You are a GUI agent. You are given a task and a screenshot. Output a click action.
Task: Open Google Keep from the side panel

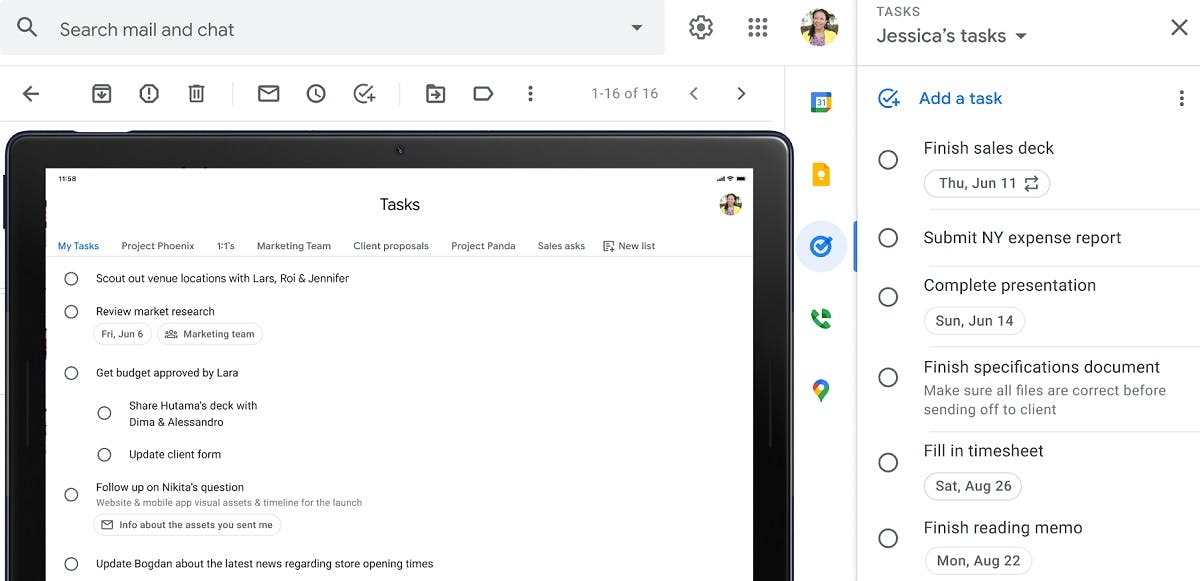821,172
